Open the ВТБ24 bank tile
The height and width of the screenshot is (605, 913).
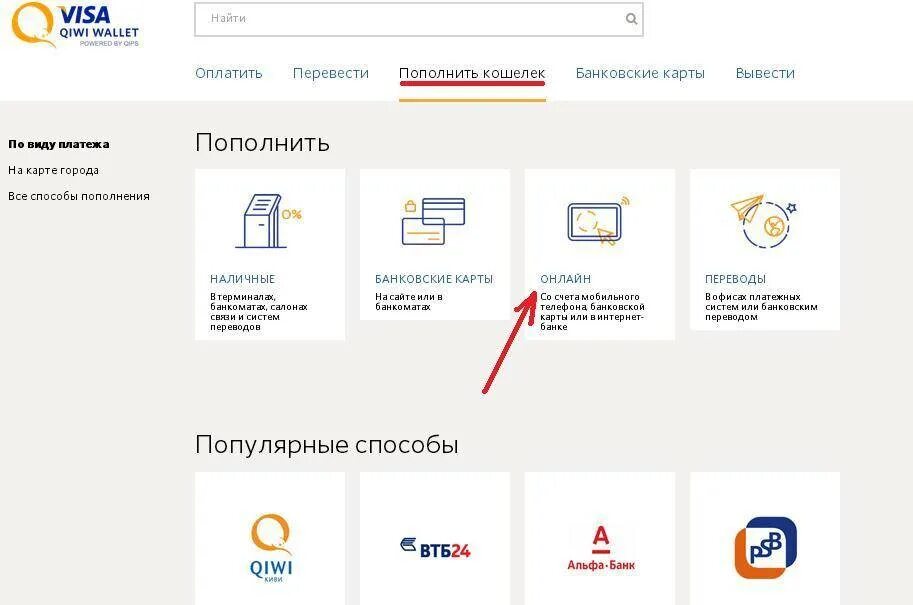[435, 538]
